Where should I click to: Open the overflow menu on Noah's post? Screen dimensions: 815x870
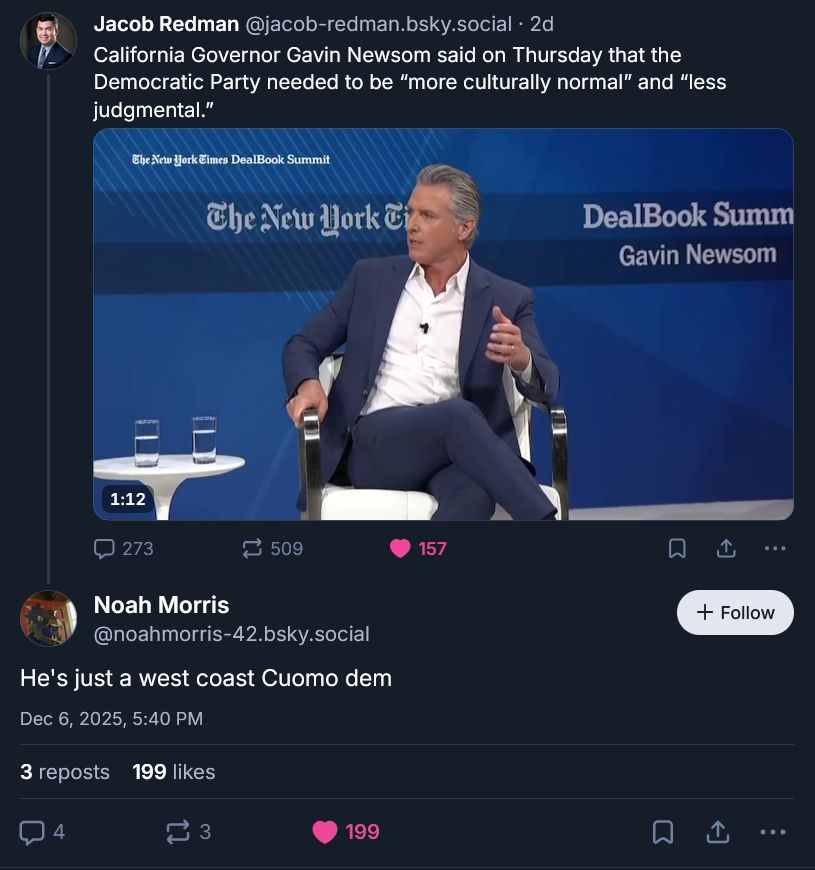[x=771, y=830]
